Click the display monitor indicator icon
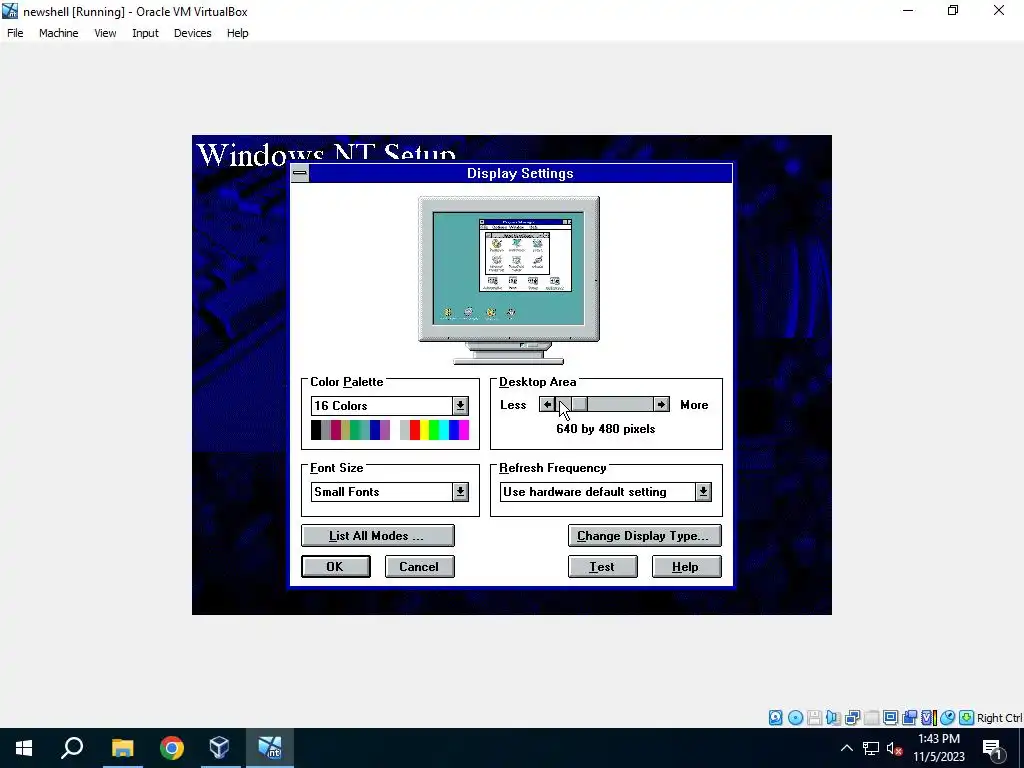Screen dimensions: 1024x768 click(890, 718)
